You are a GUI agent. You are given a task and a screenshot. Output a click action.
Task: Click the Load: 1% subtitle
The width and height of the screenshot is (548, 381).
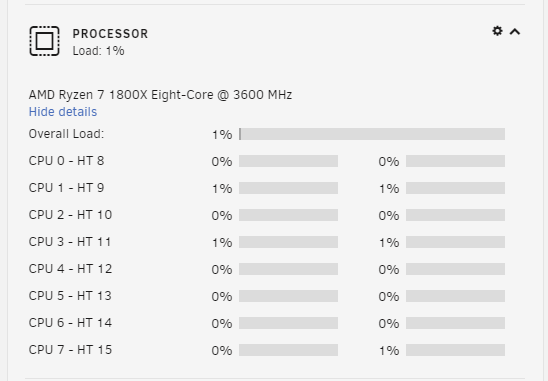click(x=99, y=51)
